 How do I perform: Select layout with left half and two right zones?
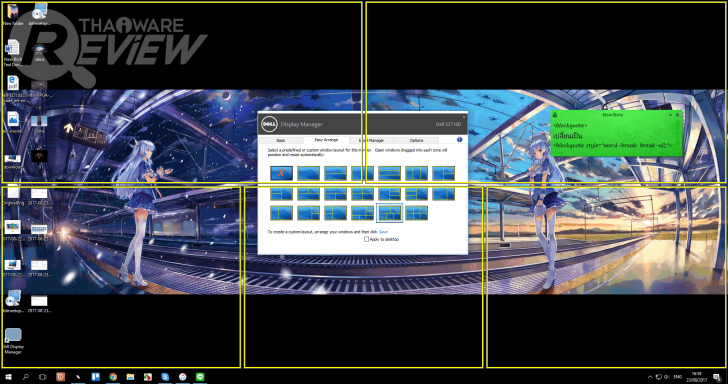443,173
